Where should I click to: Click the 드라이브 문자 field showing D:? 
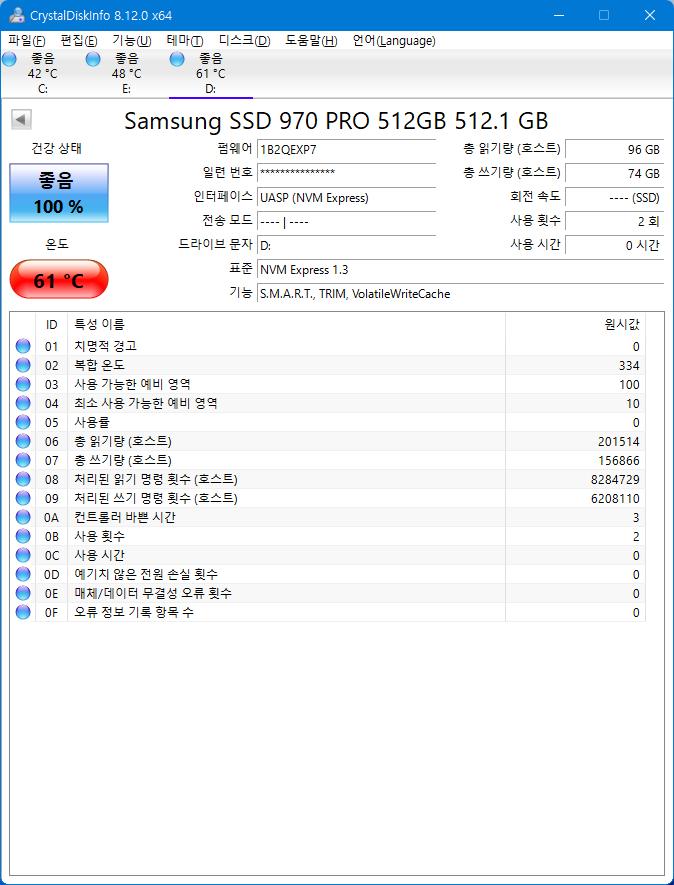(x=347, y=245)
